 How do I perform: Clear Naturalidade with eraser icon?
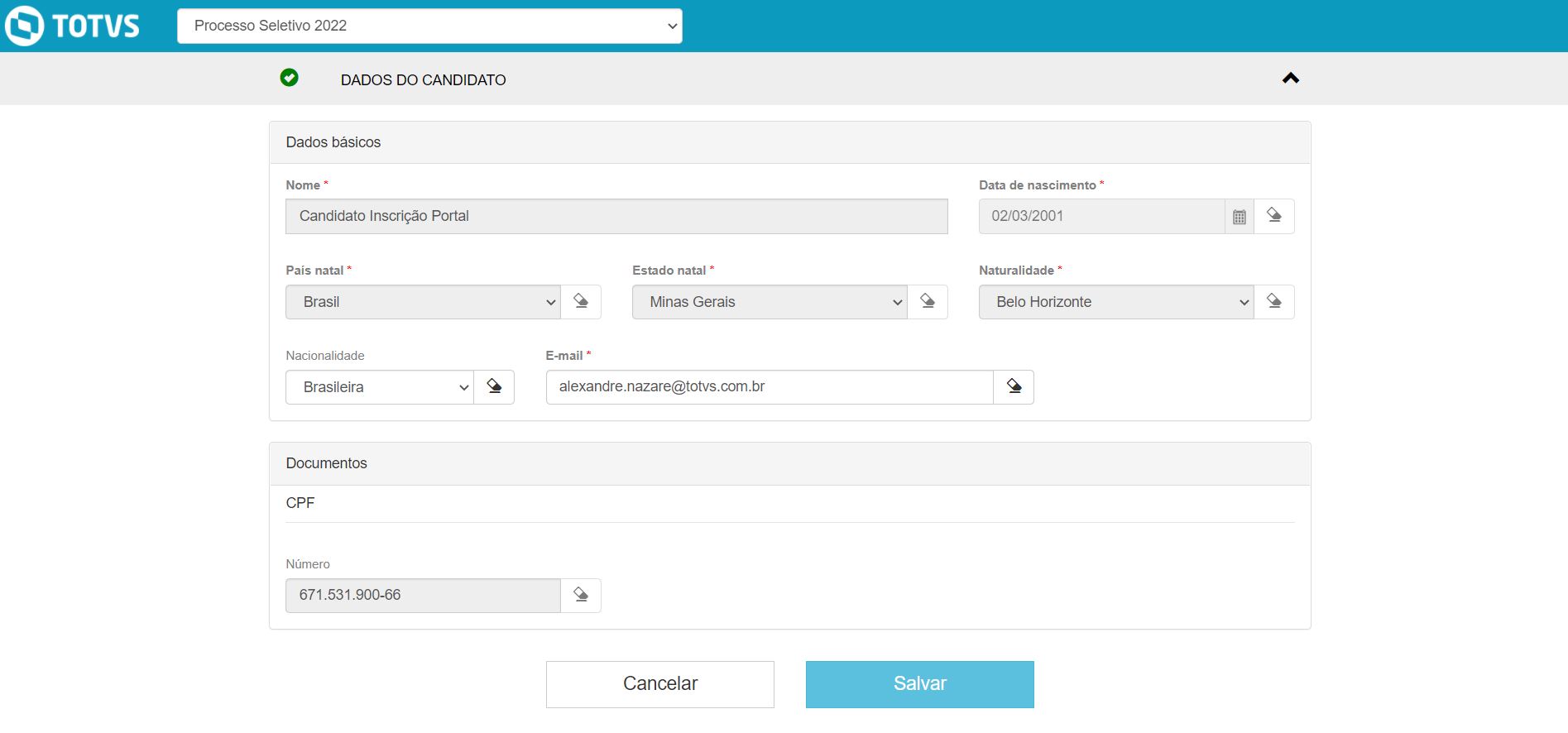[x=1274, y=302]
